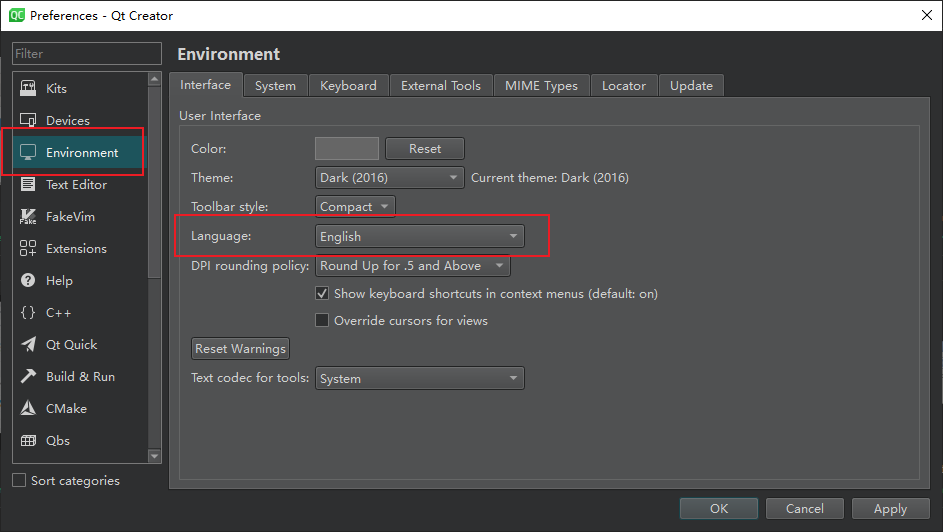943x532 pixels.
Task: Switch to the Keyboard tab
Action: [x=349, y=86]
